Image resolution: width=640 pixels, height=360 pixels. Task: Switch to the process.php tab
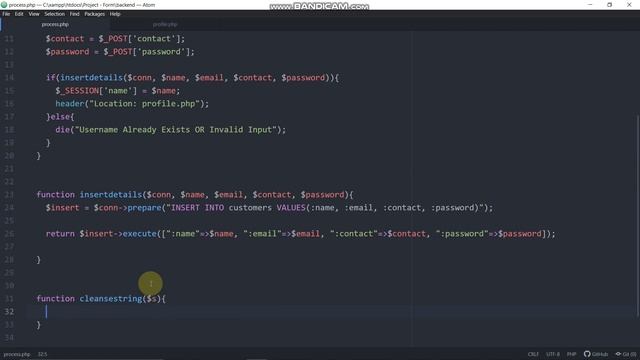(x=55, y=24)
